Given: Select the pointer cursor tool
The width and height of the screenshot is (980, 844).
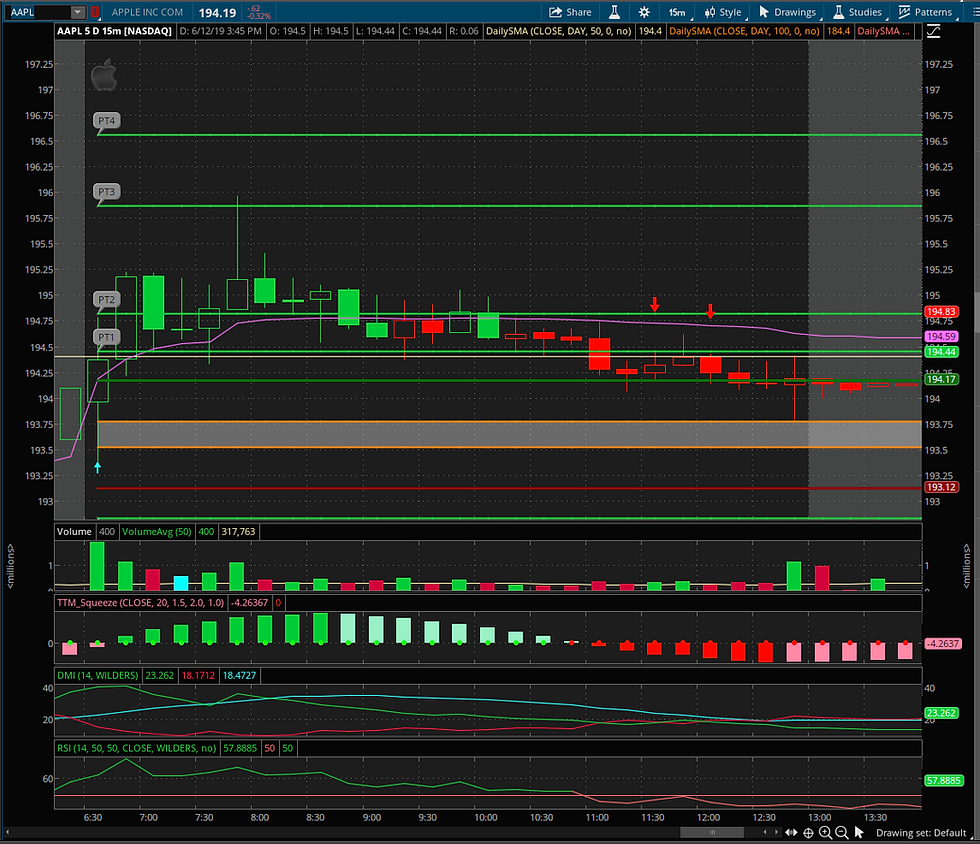Looking at the screenshot, I should coord(859,832).
